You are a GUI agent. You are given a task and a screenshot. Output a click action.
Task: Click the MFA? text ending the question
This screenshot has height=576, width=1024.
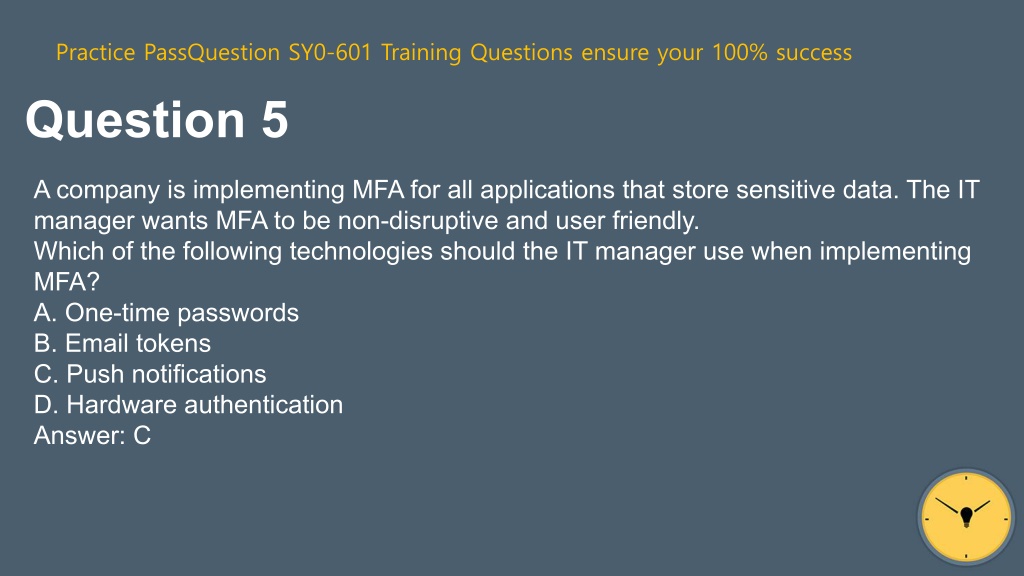67,282
